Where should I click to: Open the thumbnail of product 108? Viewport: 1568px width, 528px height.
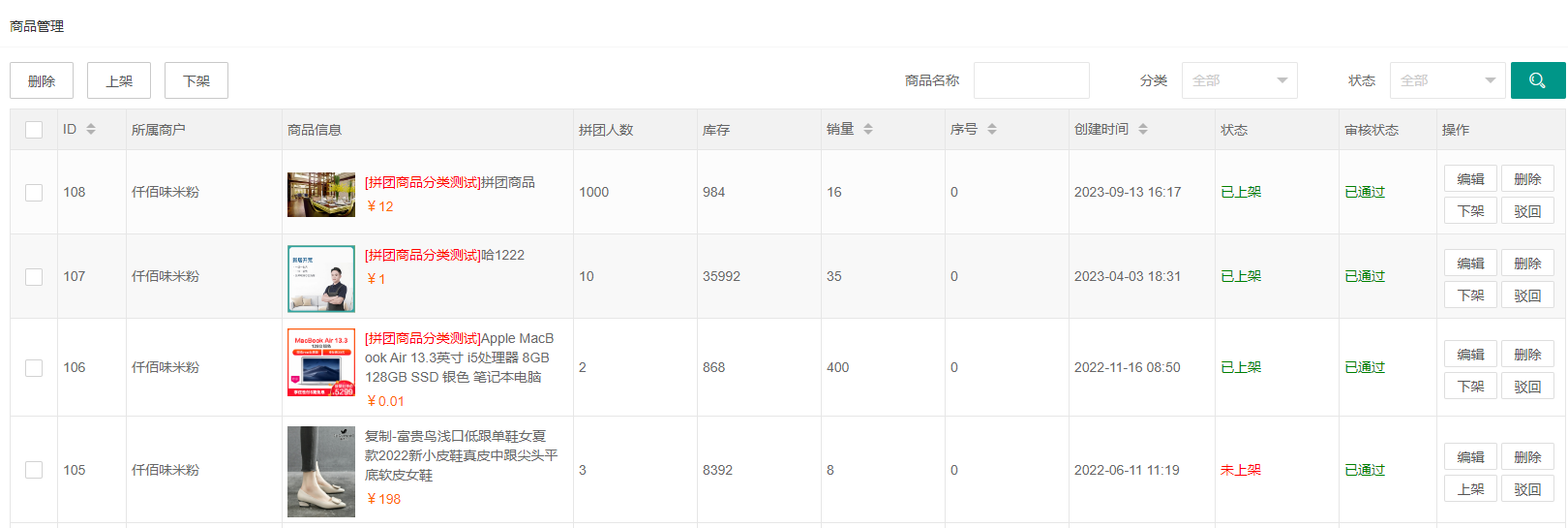click(x=321, y=194)
